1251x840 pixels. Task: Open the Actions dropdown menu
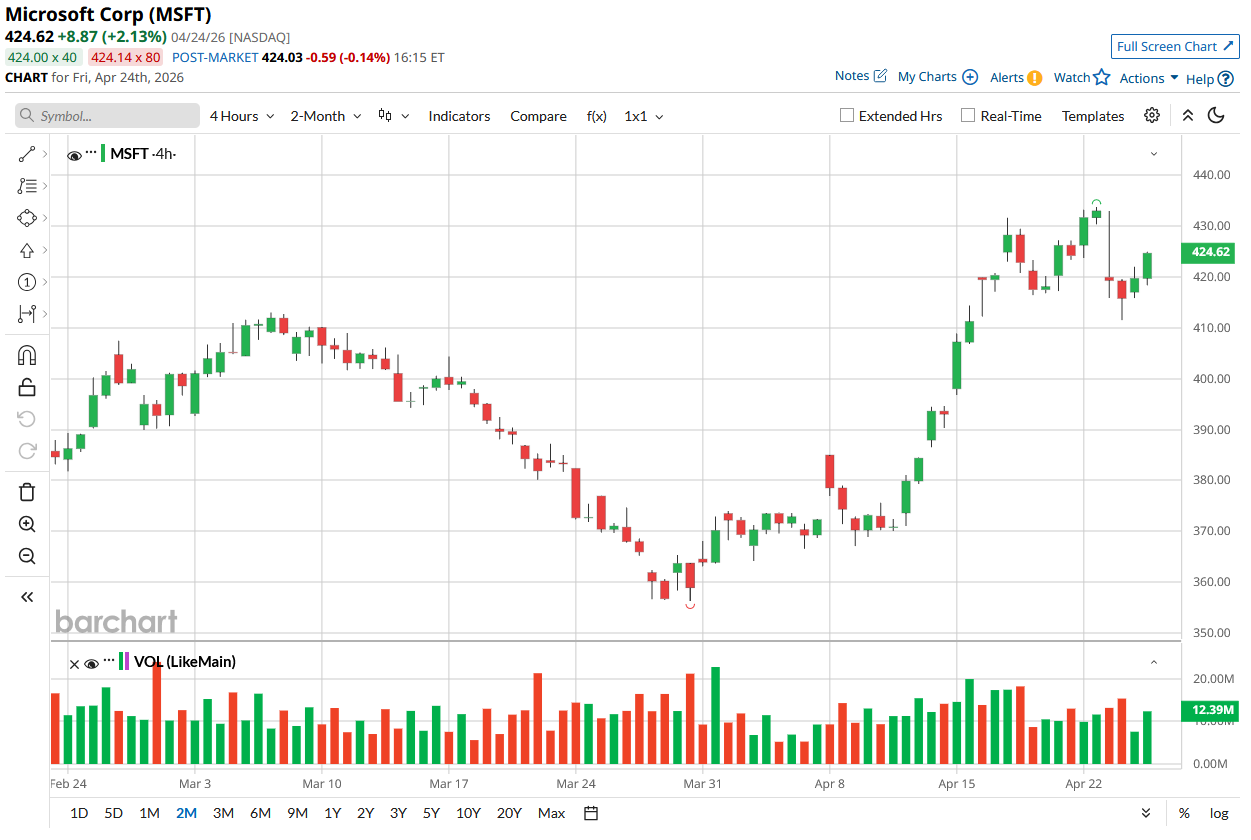tap(1148, 78)
